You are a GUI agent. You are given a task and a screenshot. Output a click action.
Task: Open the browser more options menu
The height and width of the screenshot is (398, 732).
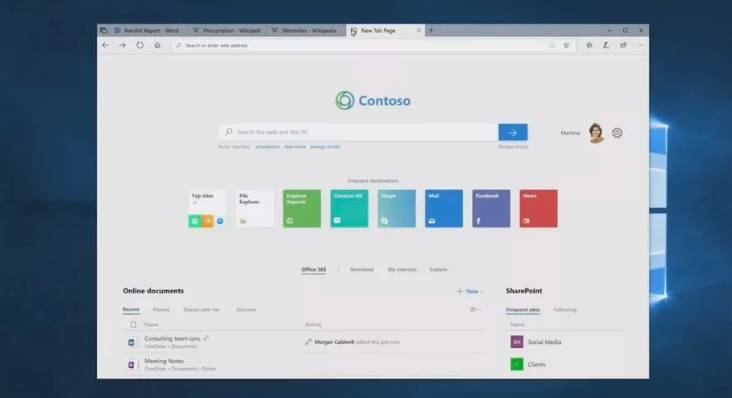click(640, 45)
